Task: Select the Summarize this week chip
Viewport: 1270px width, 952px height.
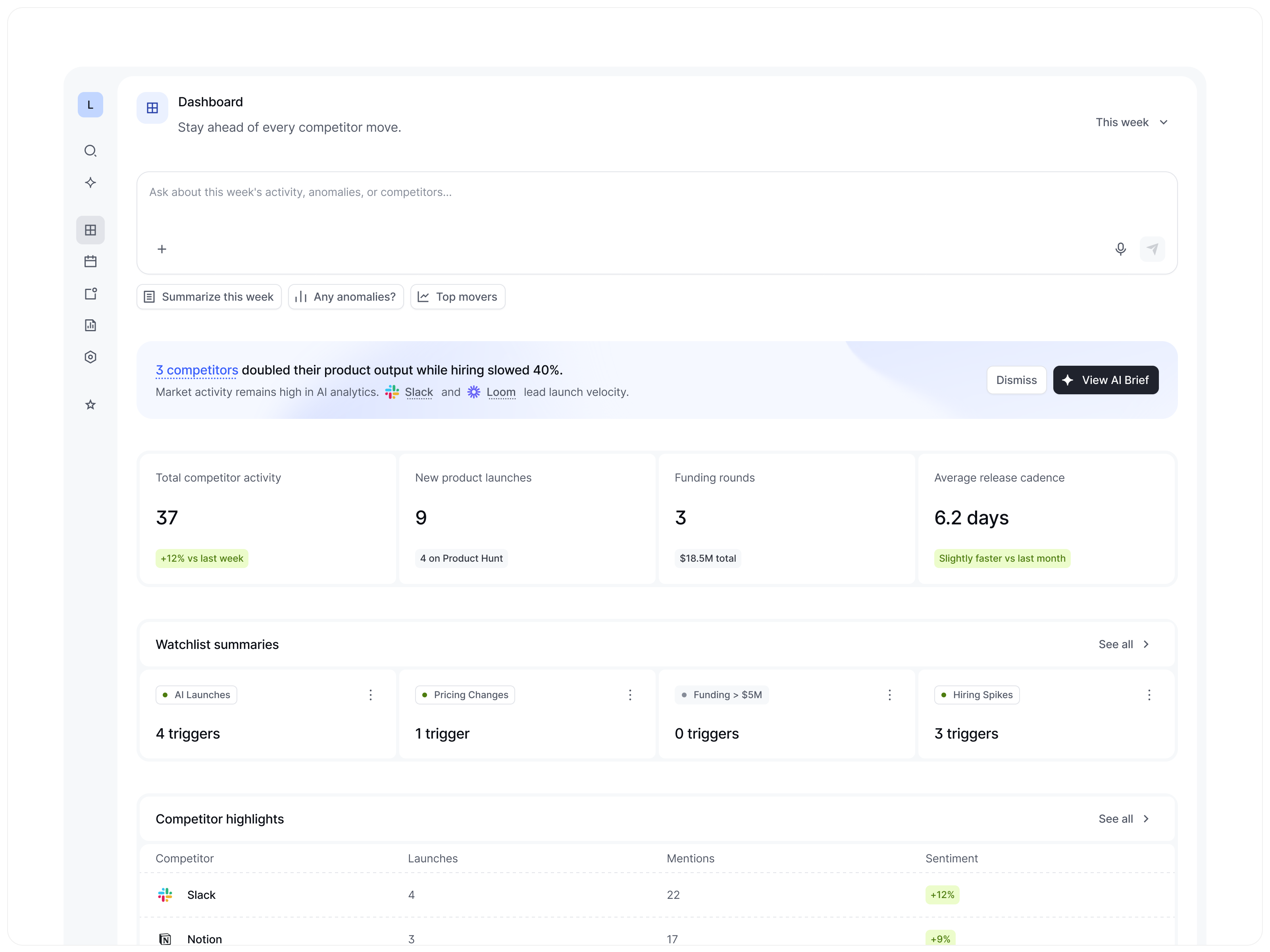Action: point(208,297)
